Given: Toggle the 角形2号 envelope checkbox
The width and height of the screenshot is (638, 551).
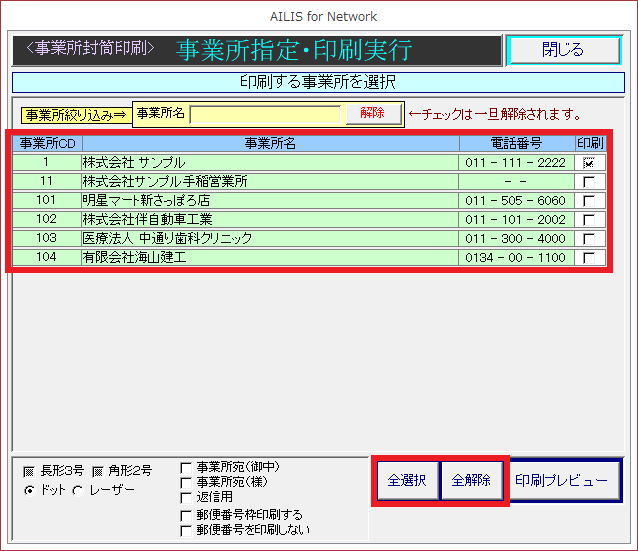Looking at the screenshot, I should [x=98, y=471].
